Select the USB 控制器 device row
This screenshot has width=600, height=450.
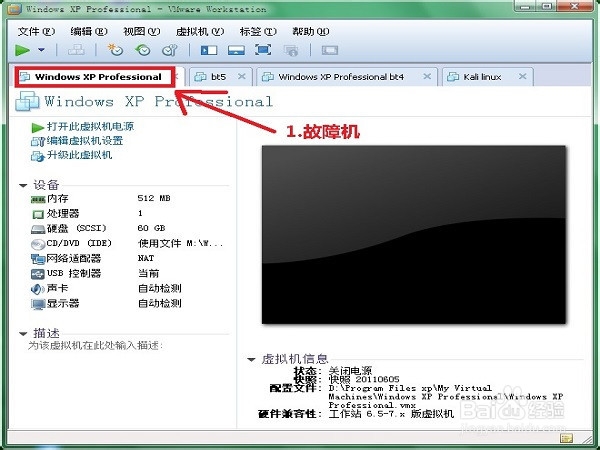[129, 274]
